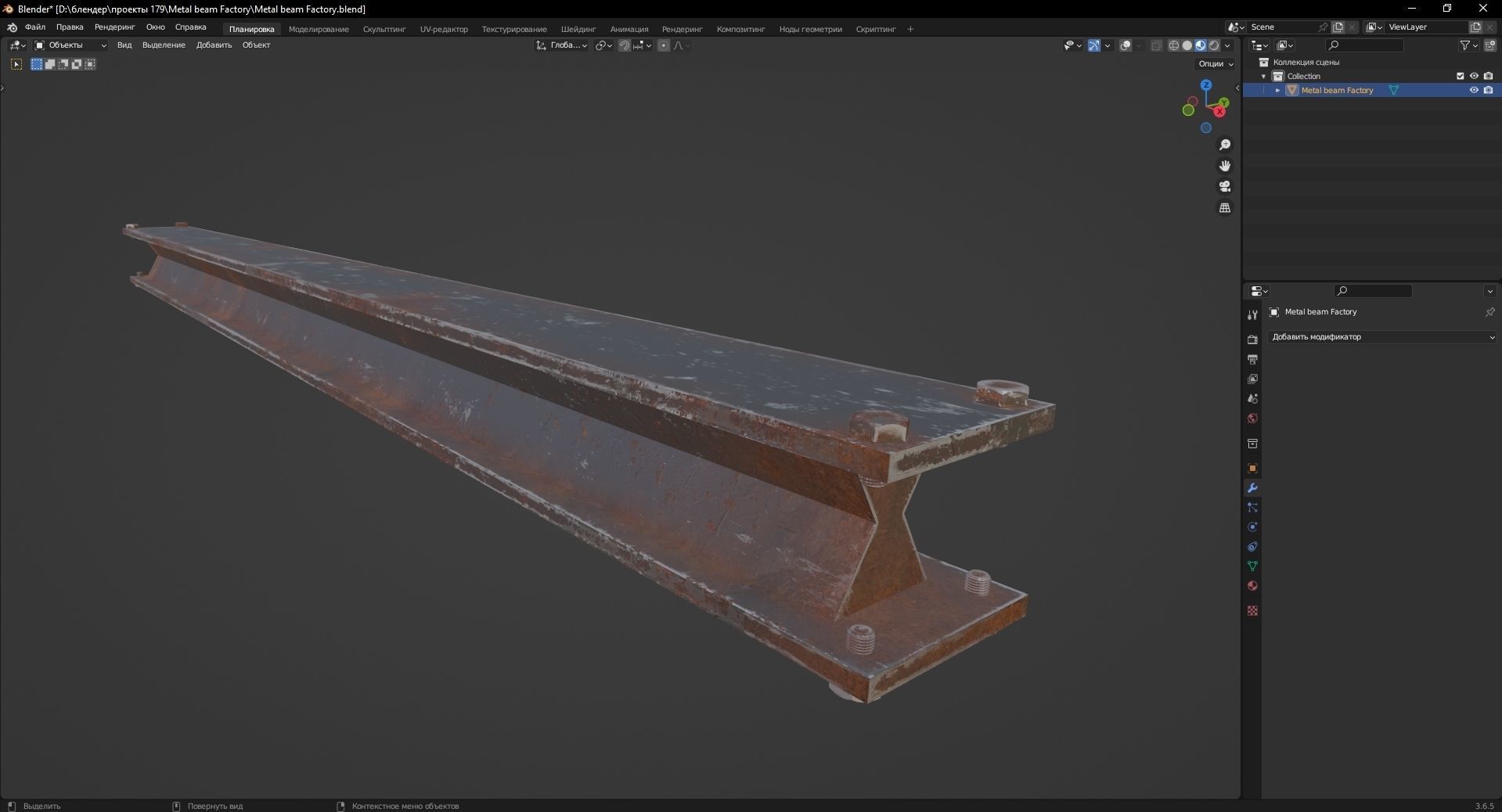Open Добавить модификатор dropdown
The height and width of the screenshot is (812, 1502).
coord(1382,337)
